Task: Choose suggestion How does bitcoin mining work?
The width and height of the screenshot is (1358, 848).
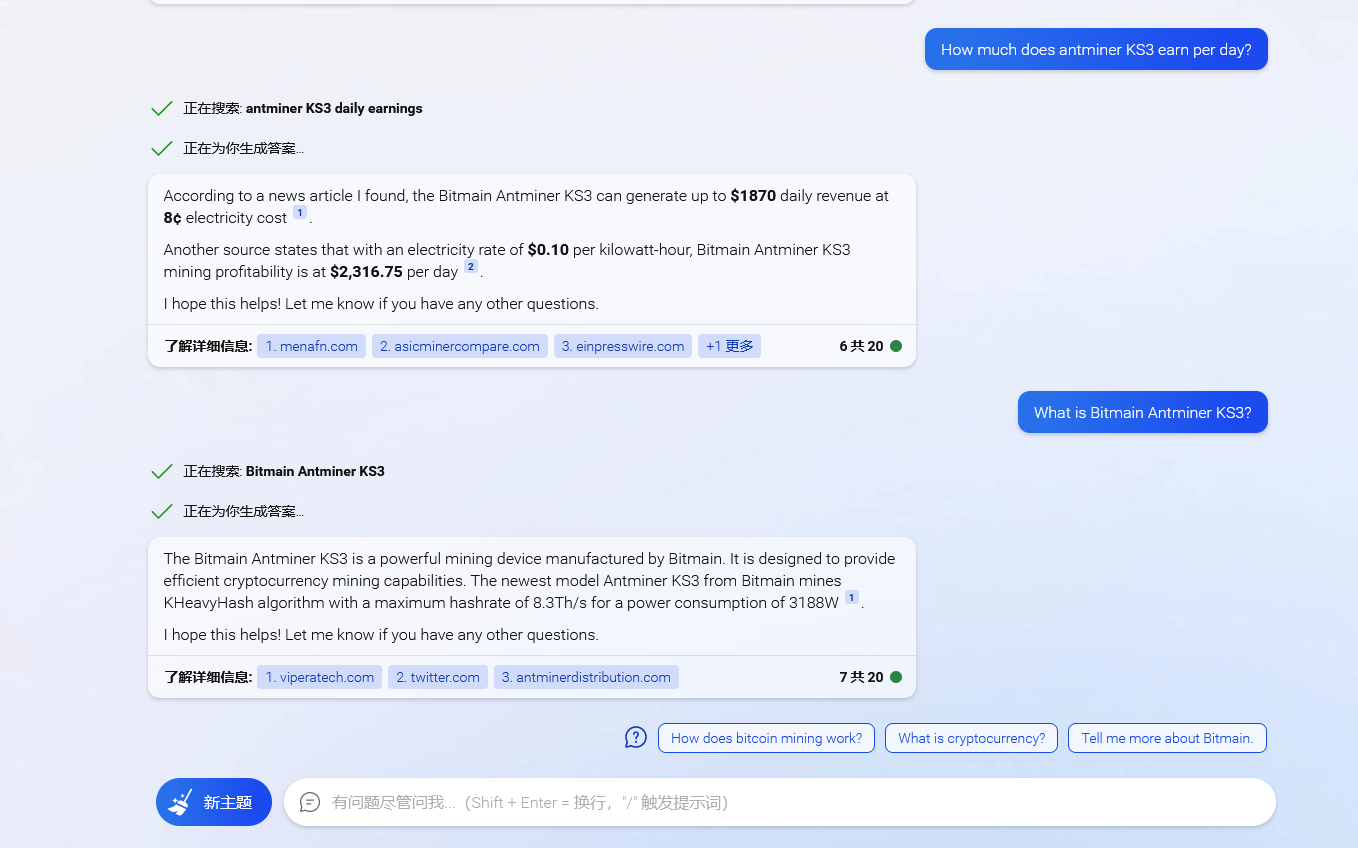Action: coord(766,738)
